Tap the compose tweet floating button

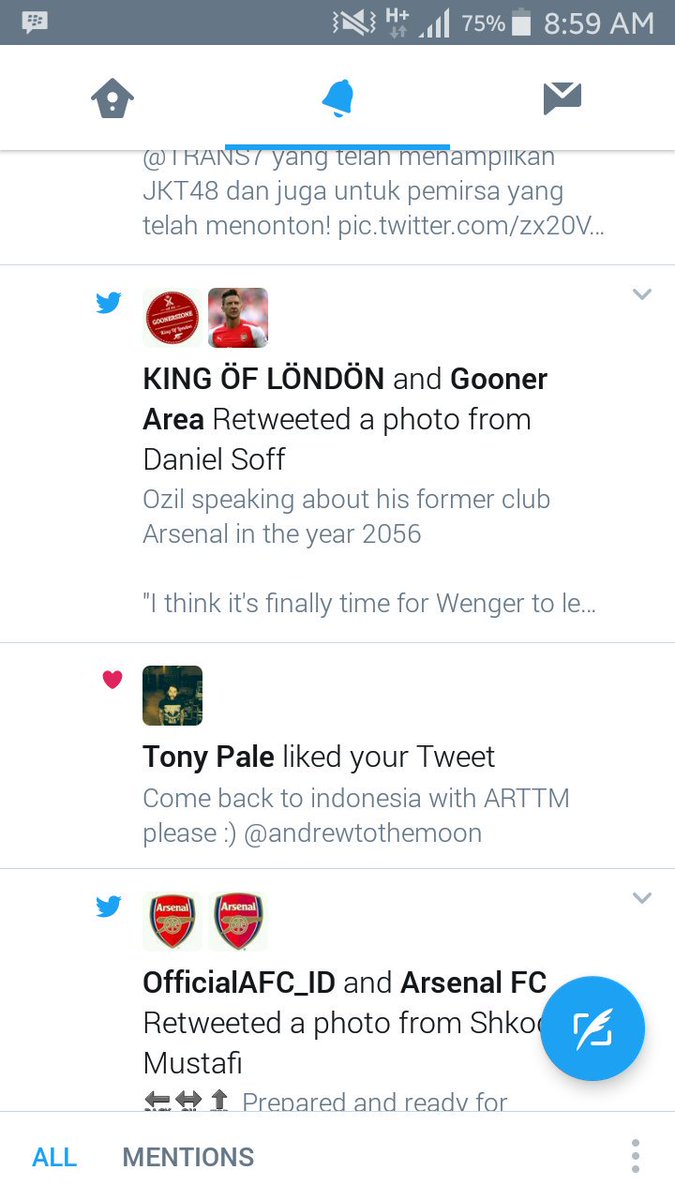click(593, 1029)
